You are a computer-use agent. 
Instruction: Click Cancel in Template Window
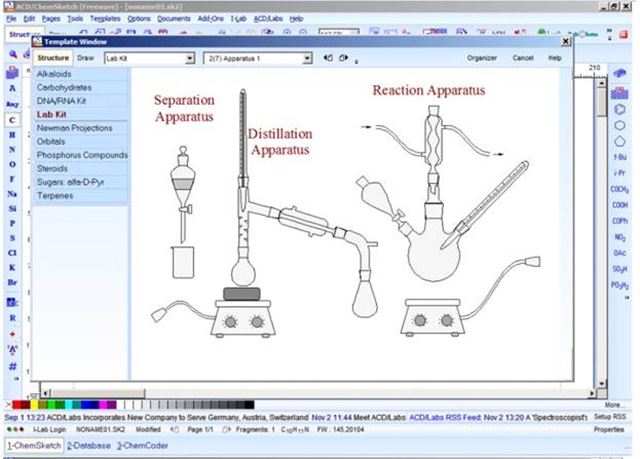[523, 58]
